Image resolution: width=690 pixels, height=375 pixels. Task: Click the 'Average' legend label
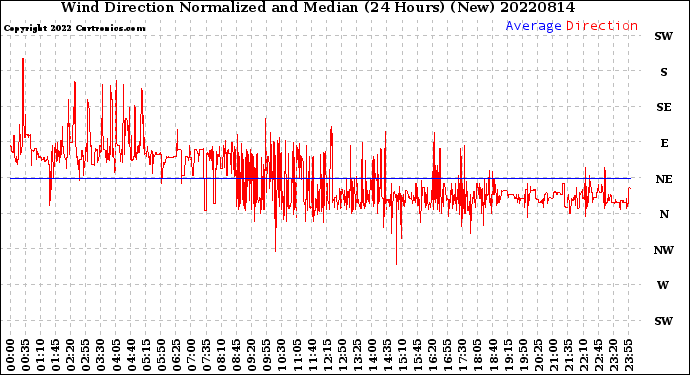[x=533, y=26]
